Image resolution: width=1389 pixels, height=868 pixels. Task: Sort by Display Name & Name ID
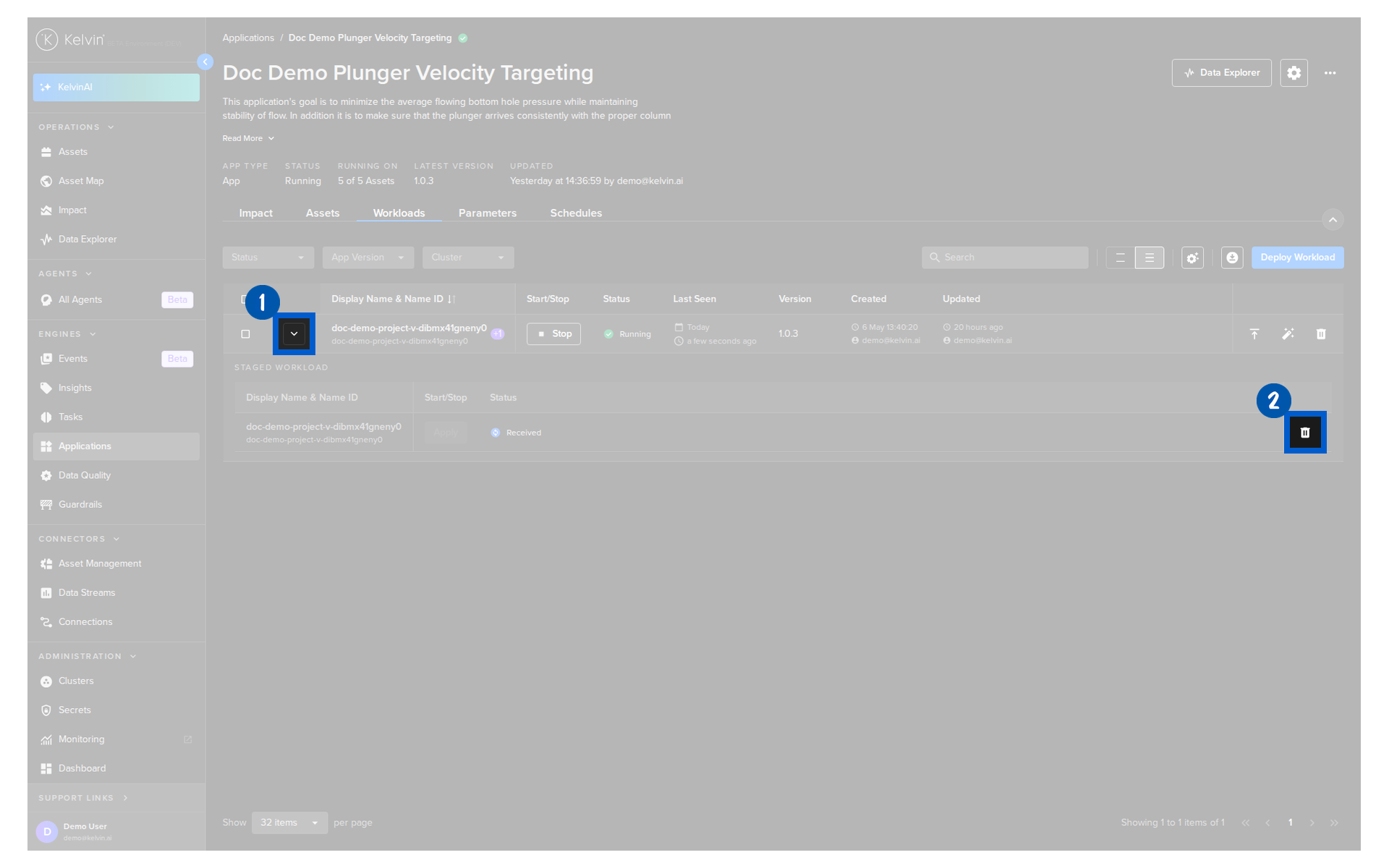(x=393, y=299)
